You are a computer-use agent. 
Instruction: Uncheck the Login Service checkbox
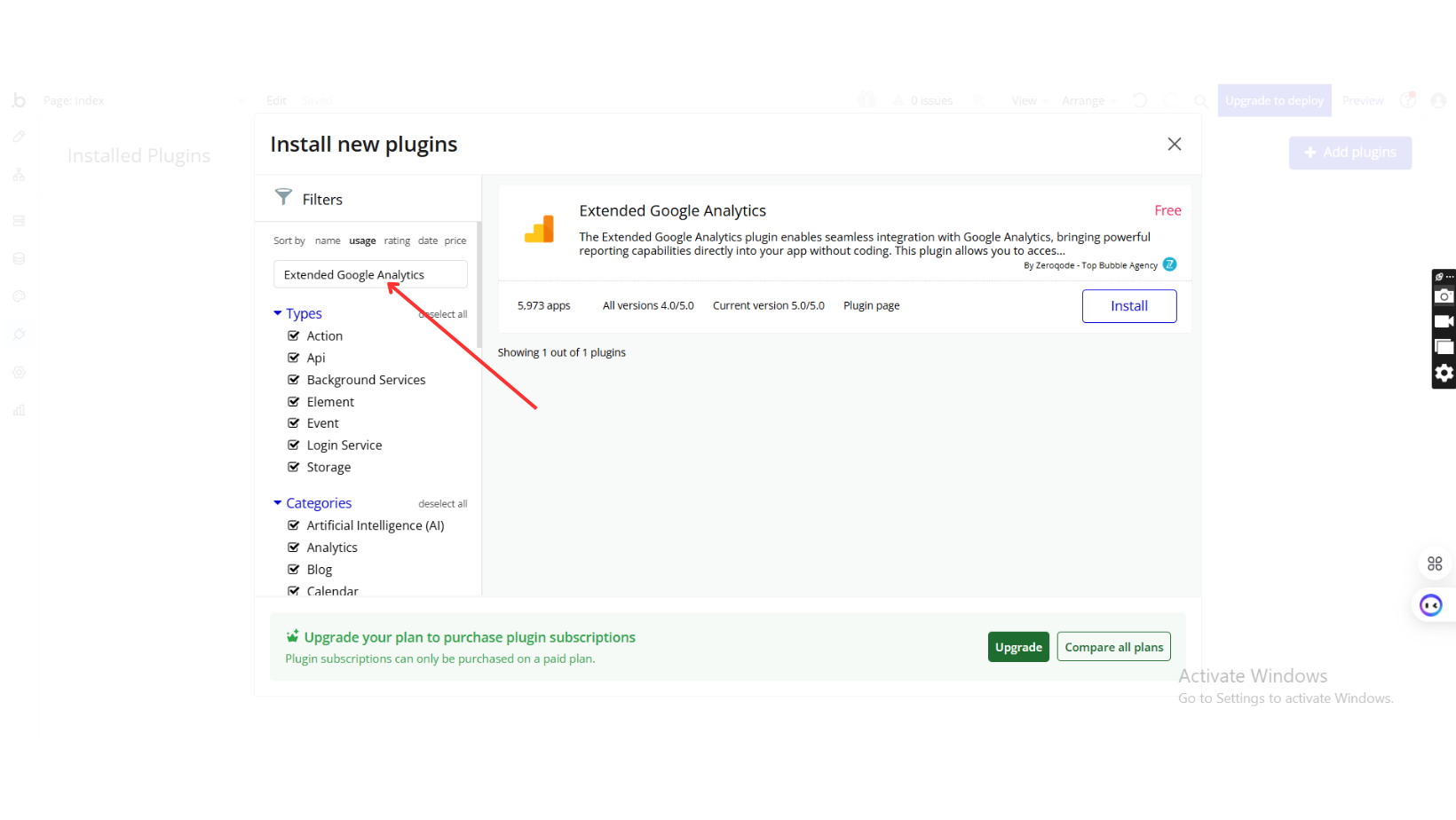(x=293, y=445)
